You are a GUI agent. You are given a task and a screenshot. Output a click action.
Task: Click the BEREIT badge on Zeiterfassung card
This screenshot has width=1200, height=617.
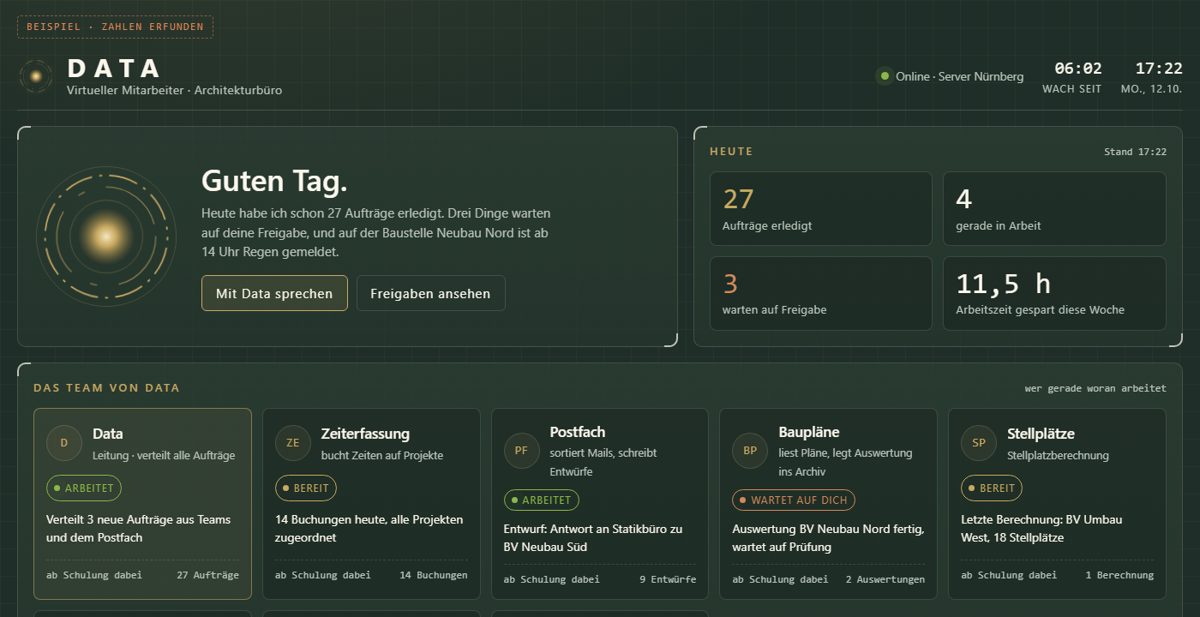click(306, 488)
